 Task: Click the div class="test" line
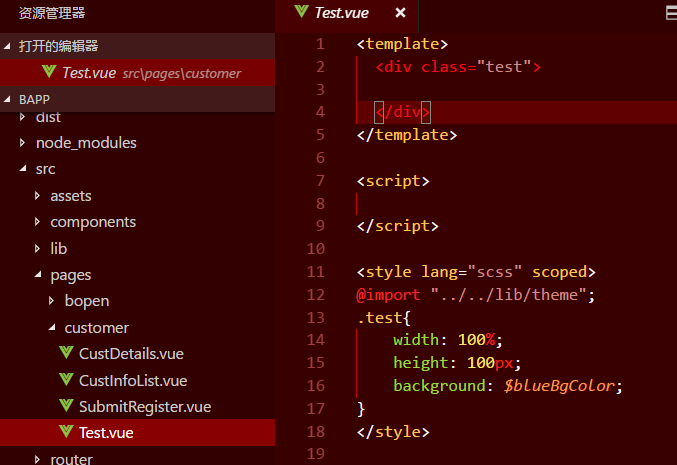click(458, 67)
